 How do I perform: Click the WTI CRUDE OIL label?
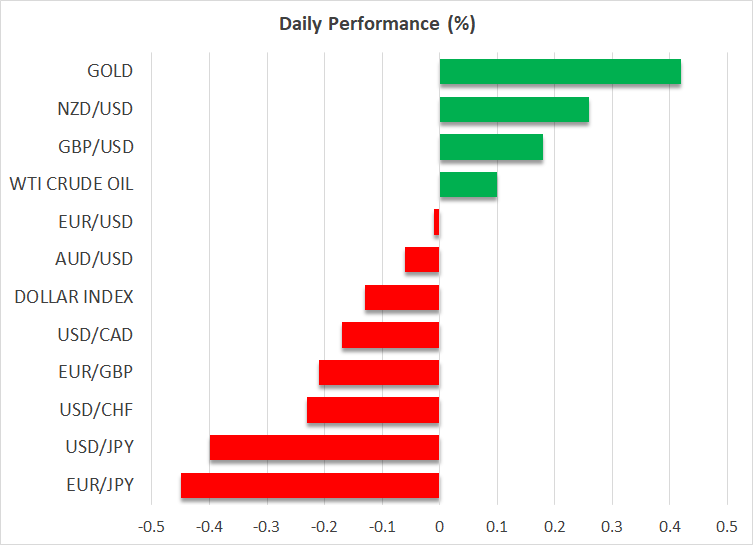(71, 185)
